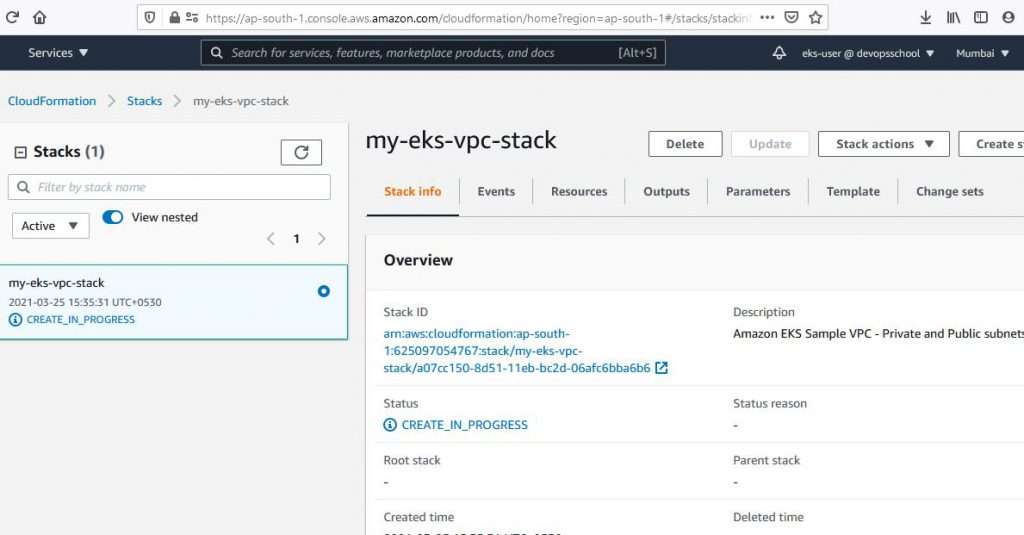1024x535 pixels.
Task: Click the Delete stack button
Action: pos(685,144)
